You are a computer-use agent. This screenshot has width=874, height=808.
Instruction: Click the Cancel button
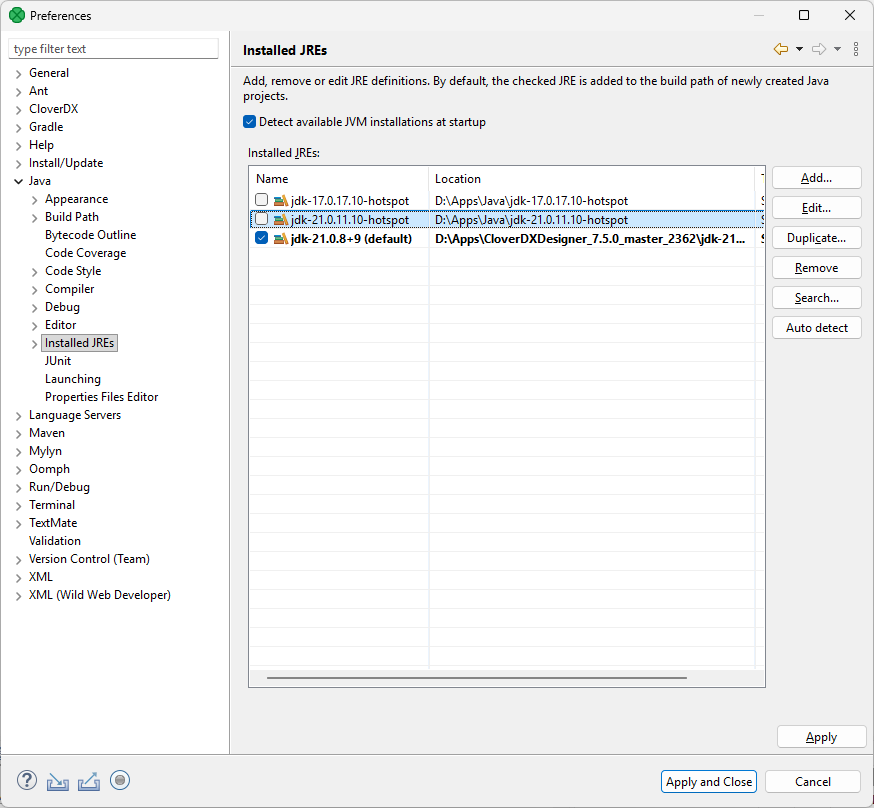(813, 782)
